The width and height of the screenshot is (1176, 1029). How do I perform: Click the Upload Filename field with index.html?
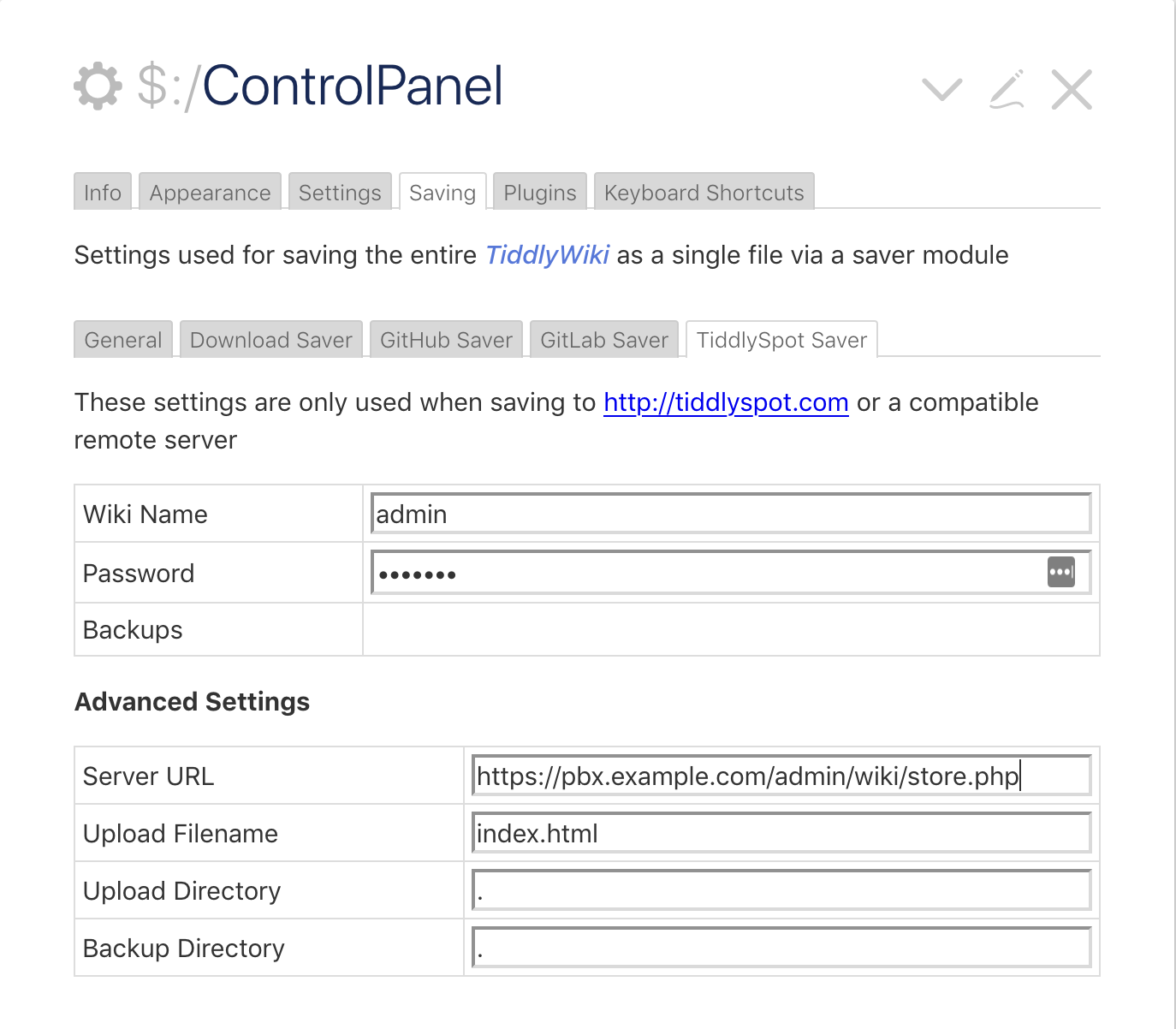pyautogui.click(x=781, y=833)
